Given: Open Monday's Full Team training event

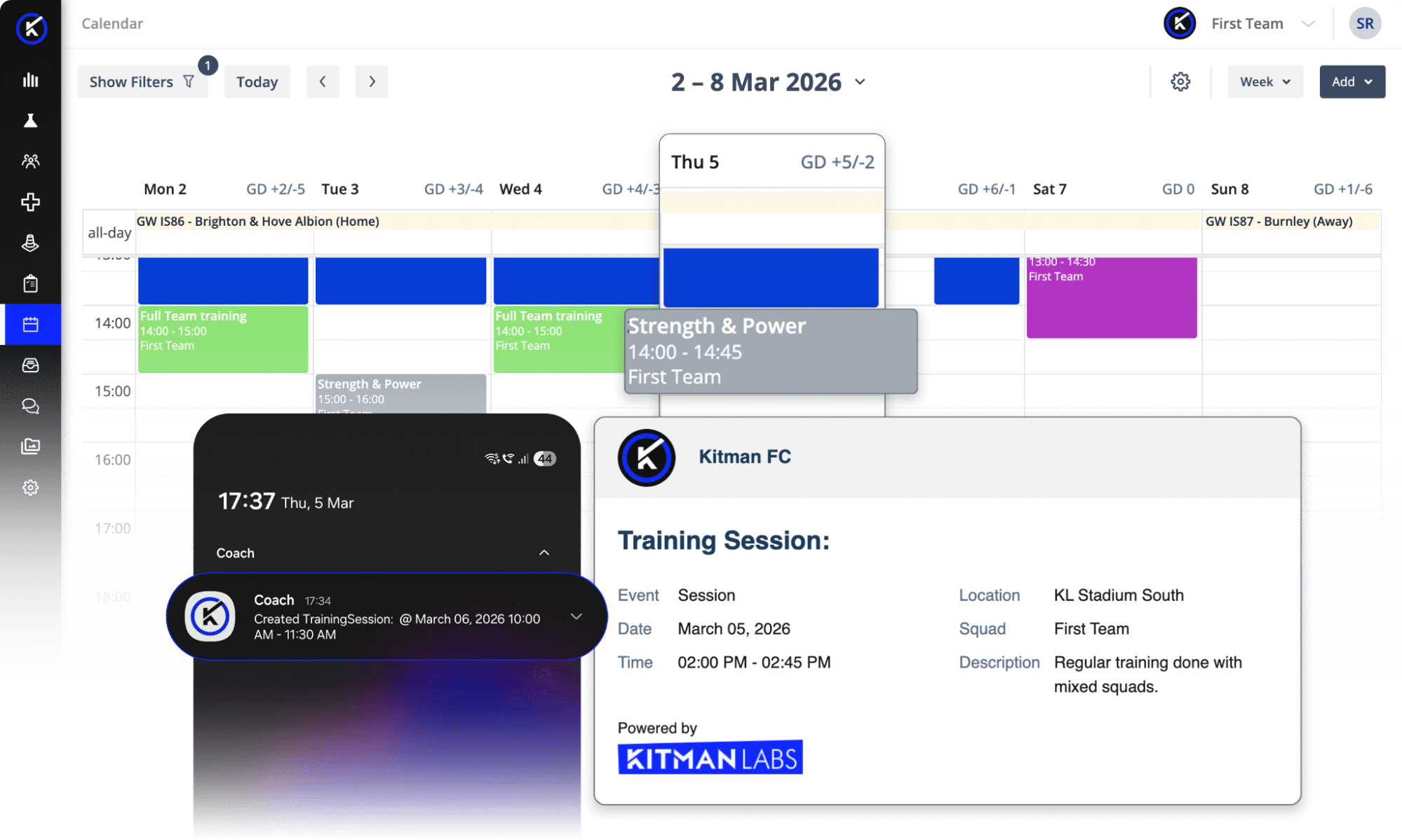Looking at the screenshot, I should coord(223,339).
